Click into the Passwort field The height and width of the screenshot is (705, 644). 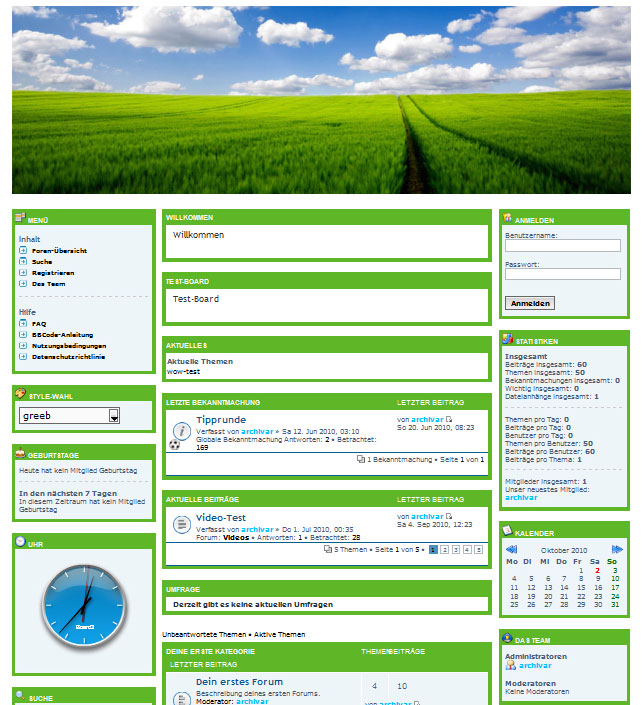click(562, 274)
